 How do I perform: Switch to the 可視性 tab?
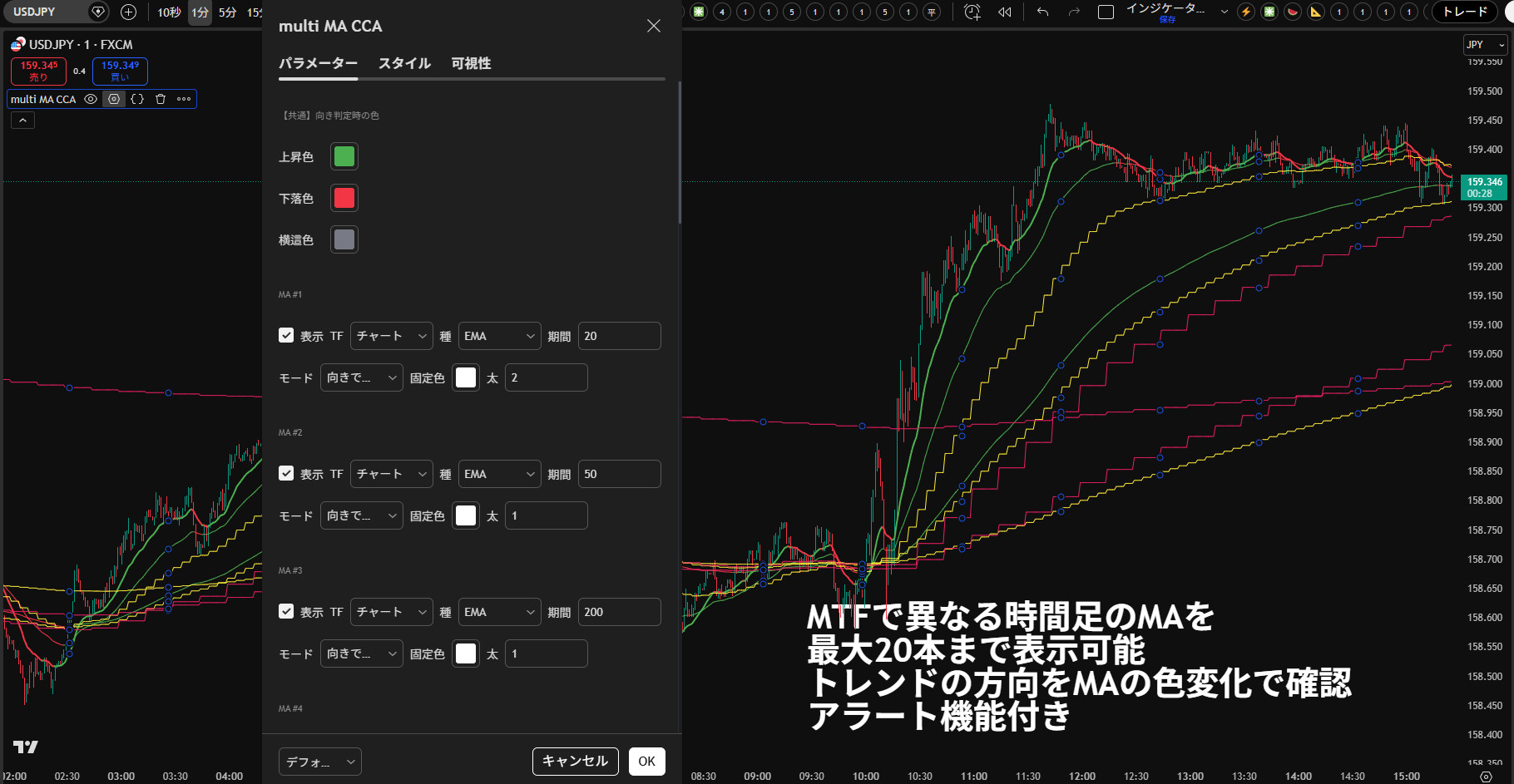coord(471,63)
